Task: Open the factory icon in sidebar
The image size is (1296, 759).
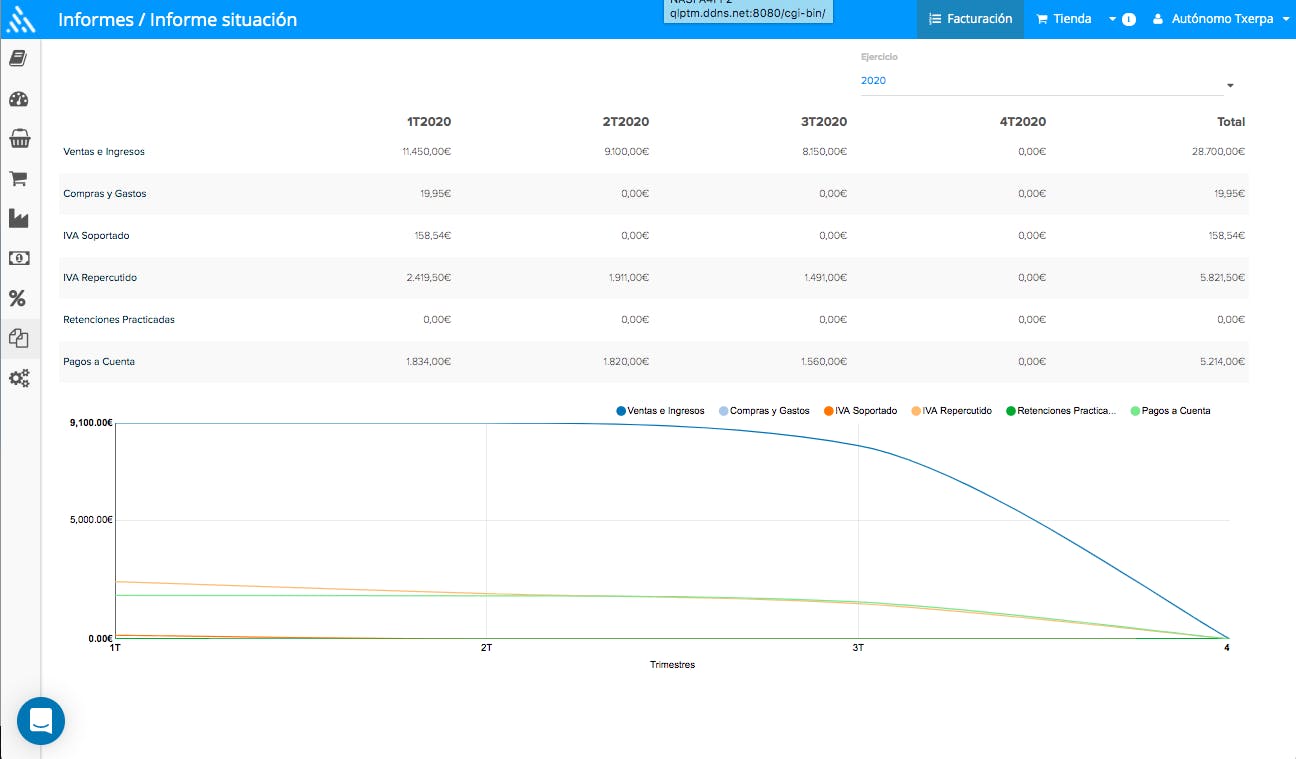Action: [19, 218]
